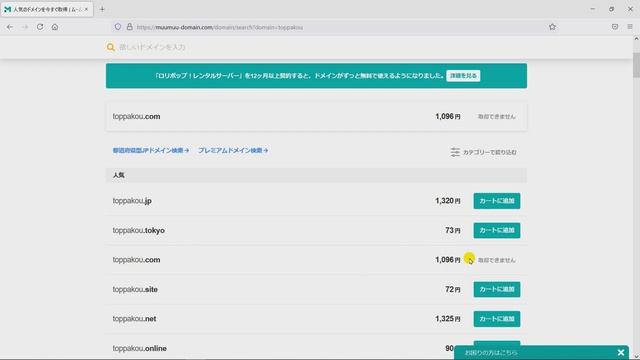Click the toppakou.online domain name
Image resolution: width=640 pixels, height=360 pixels.
click(x=140, y=348)
